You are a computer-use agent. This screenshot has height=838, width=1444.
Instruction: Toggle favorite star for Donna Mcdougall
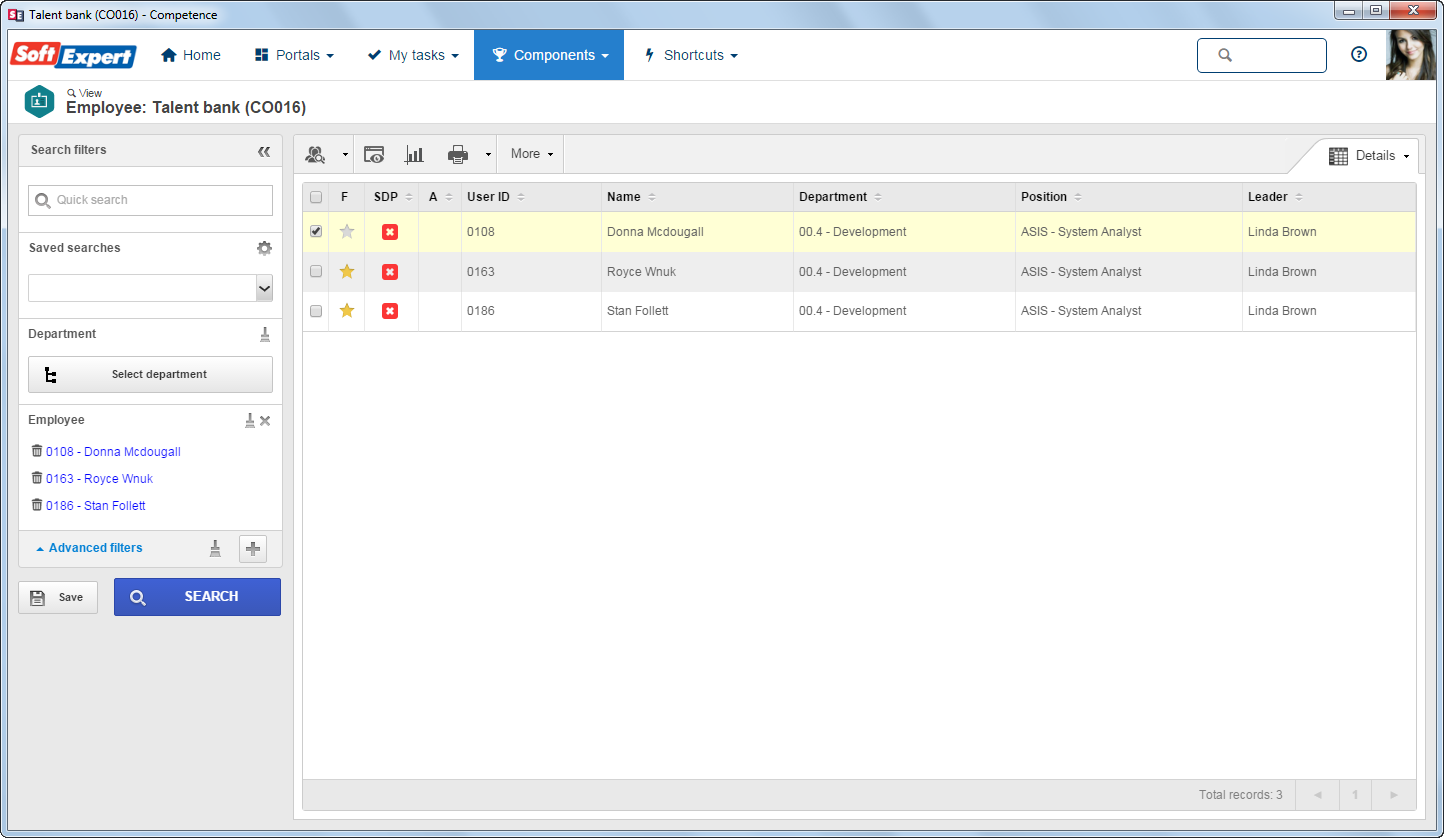[347, 231]
